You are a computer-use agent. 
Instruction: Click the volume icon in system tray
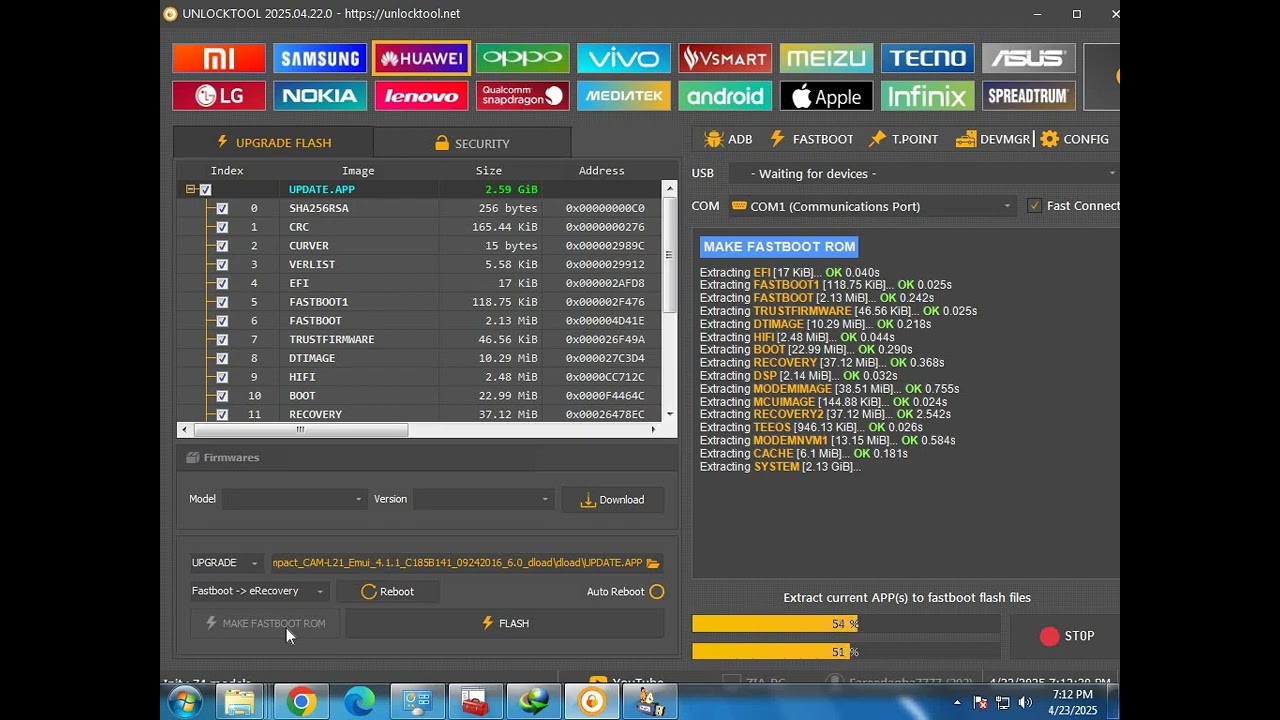coord(1025,702)
